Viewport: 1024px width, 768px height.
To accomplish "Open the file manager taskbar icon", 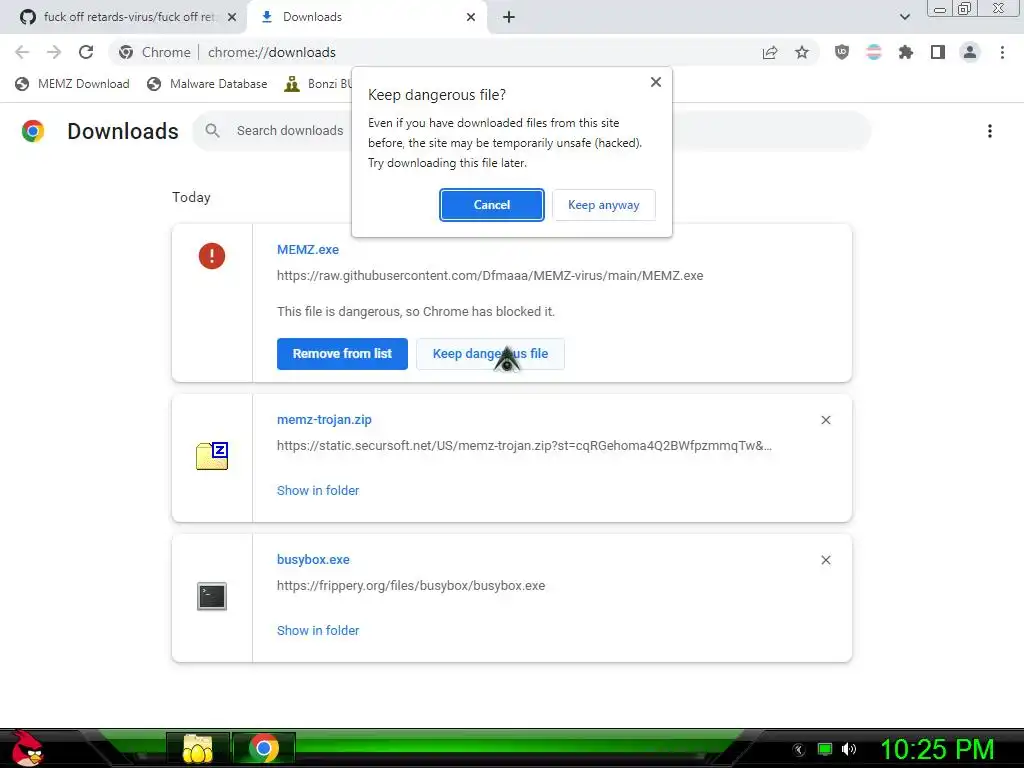I will (x=198, y=748).
